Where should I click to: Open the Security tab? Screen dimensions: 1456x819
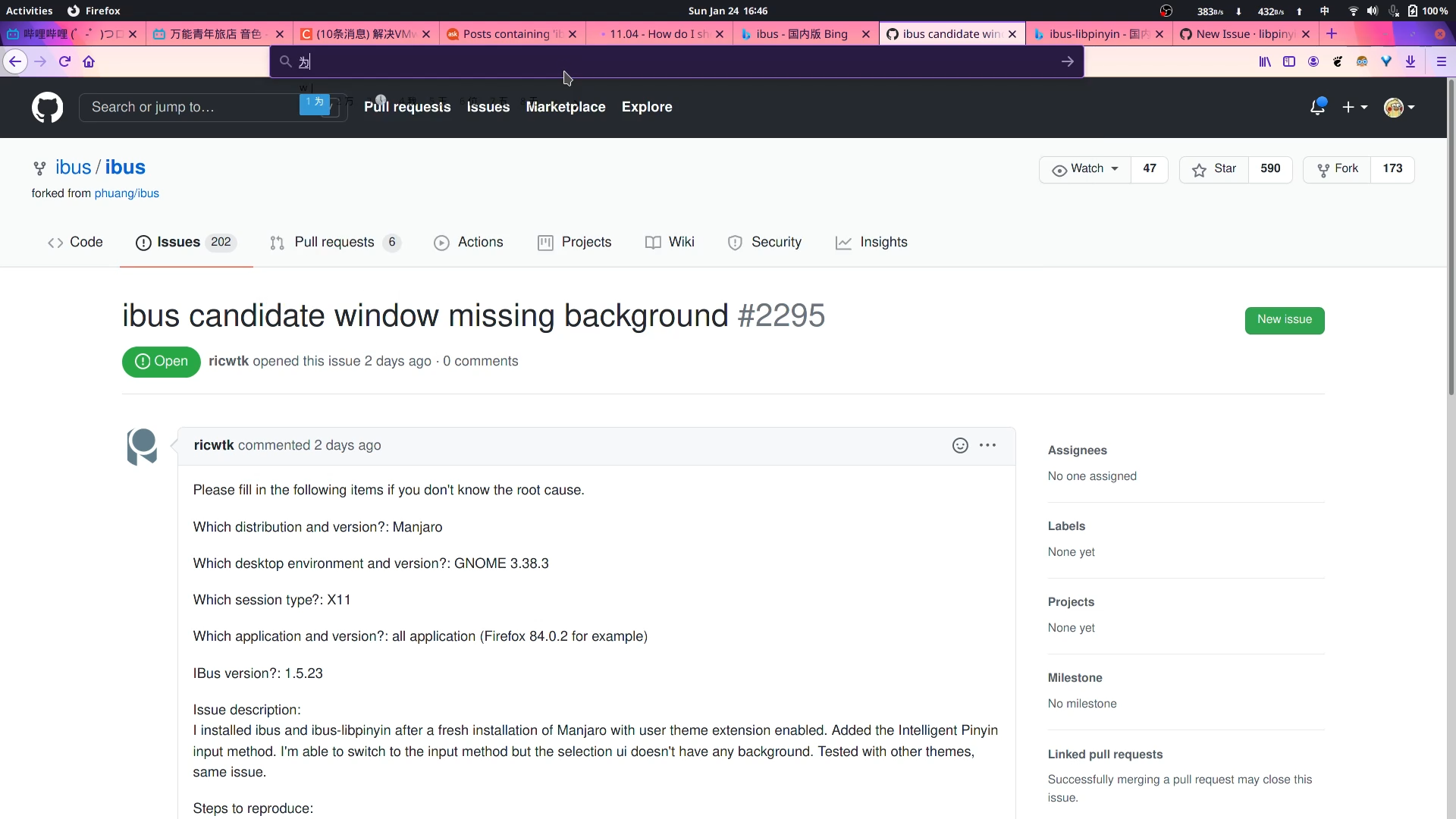click(764, 242)
